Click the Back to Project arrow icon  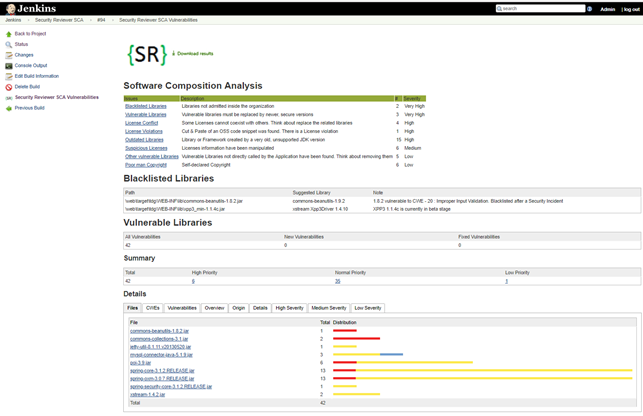pyautogui.click(x=9, y=34)
